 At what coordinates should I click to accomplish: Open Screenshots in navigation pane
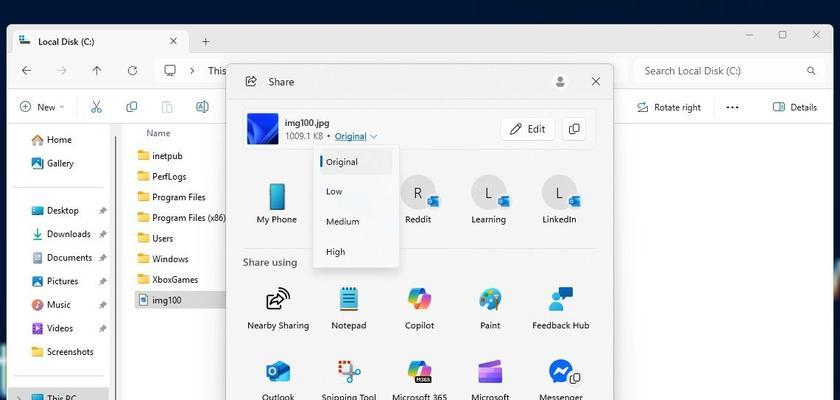point(63,352)
